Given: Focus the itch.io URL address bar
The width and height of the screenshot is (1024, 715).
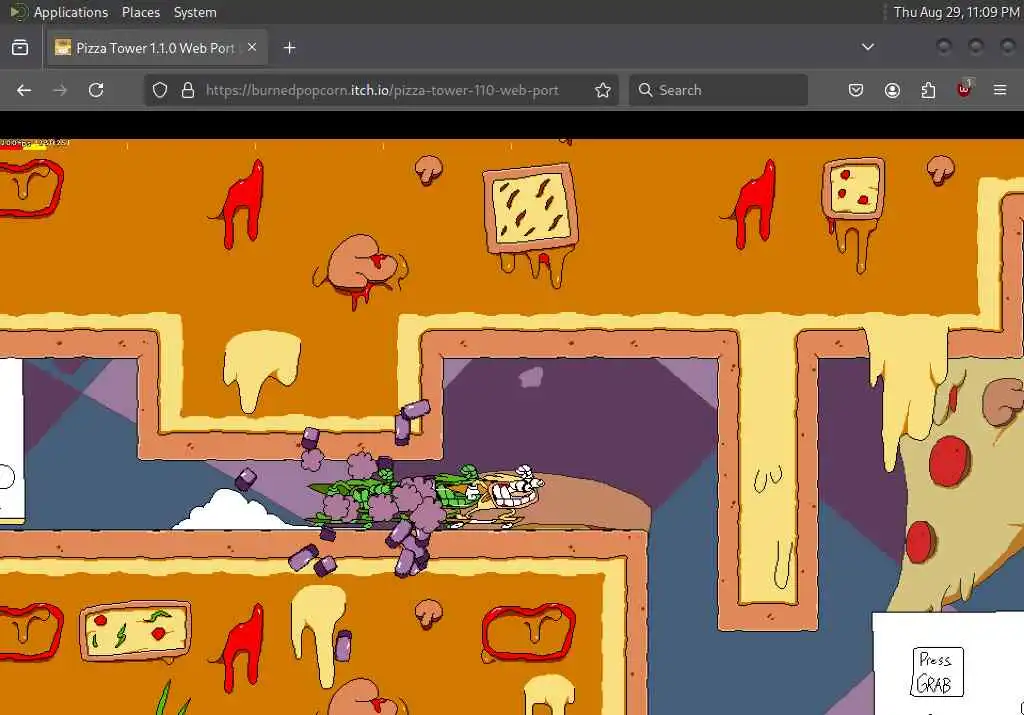Looking at the screenshot, I should (382, 90).
